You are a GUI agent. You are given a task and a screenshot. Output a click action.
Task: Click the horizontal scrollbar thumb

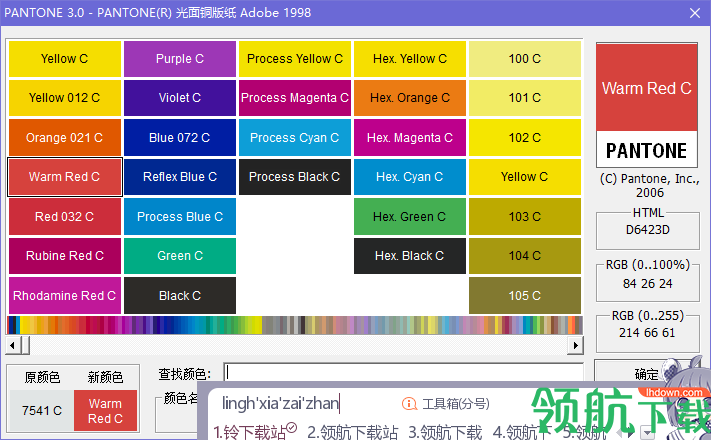coord(24,346)
